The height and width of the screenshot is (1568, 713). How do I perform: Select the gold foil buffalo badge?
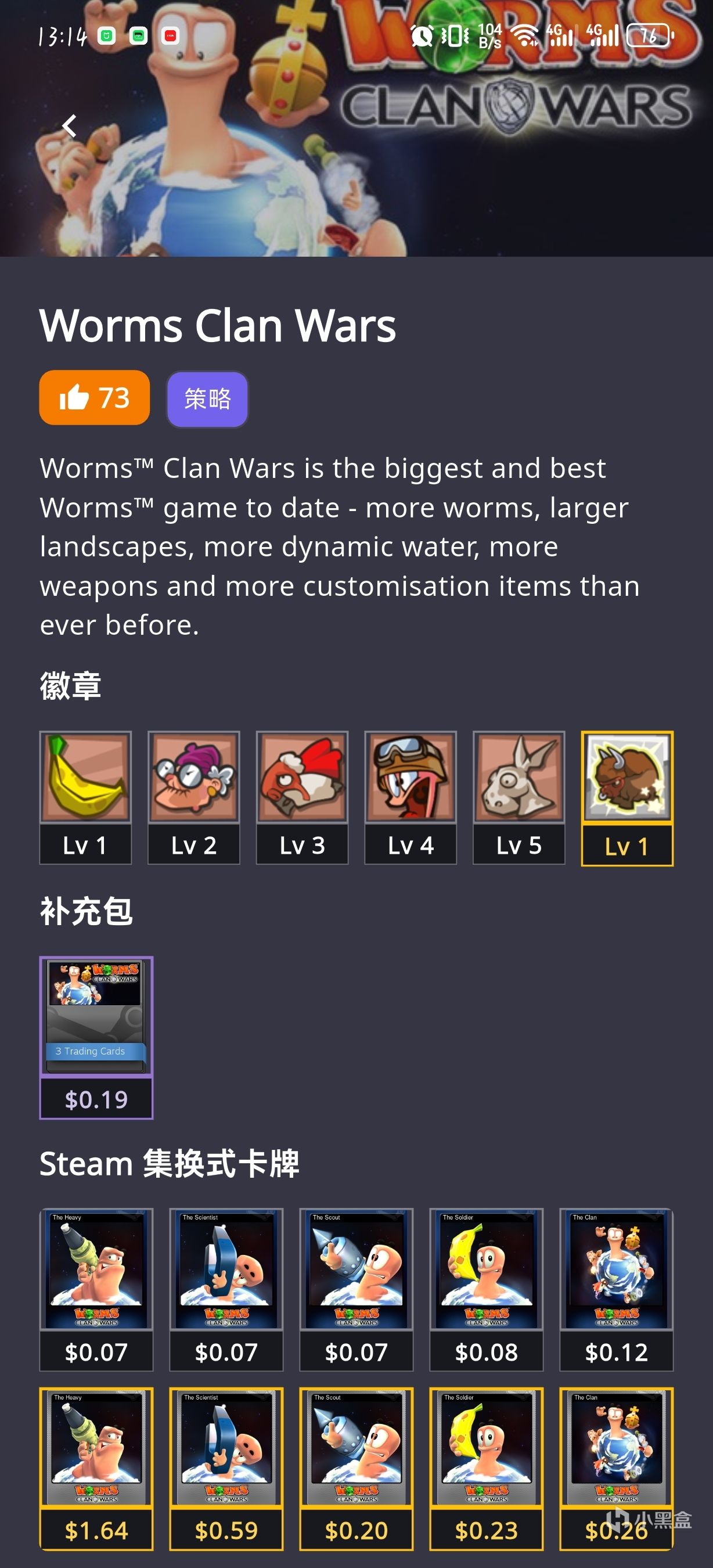click(x=627, y=798)
